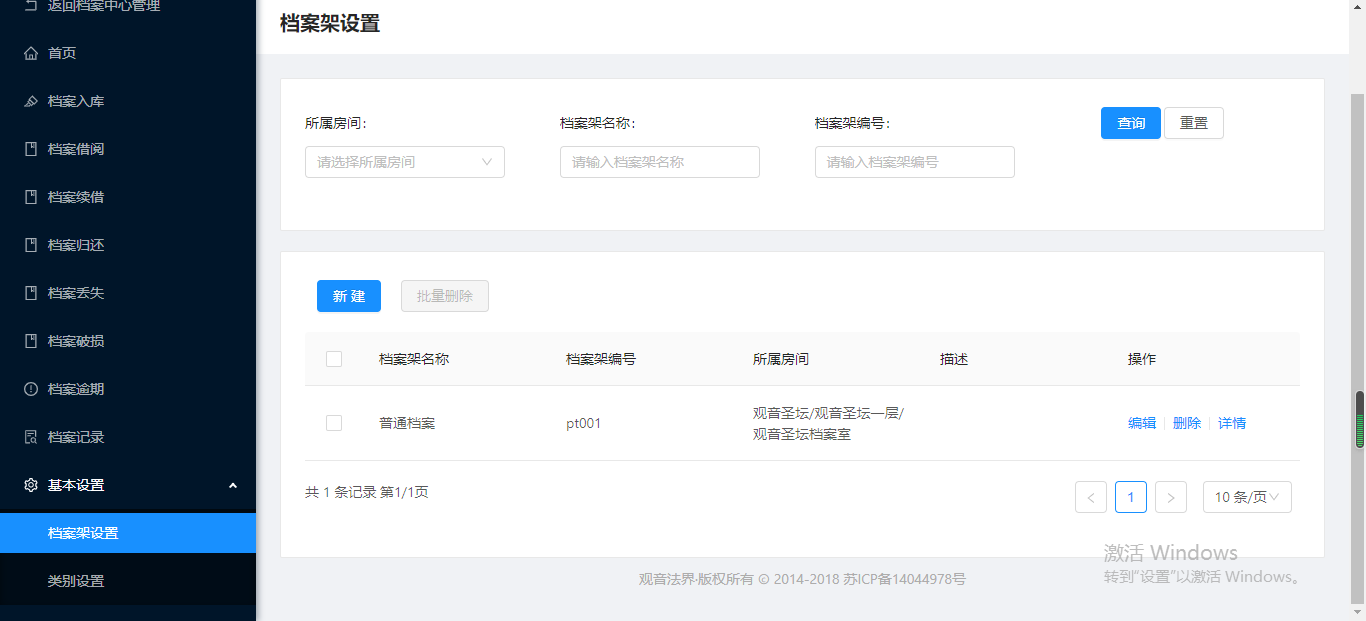The image size is (1366, 621).
Task: Select 类别设置 submenu item
Action: pyautogui.click(x=128, y=581)
